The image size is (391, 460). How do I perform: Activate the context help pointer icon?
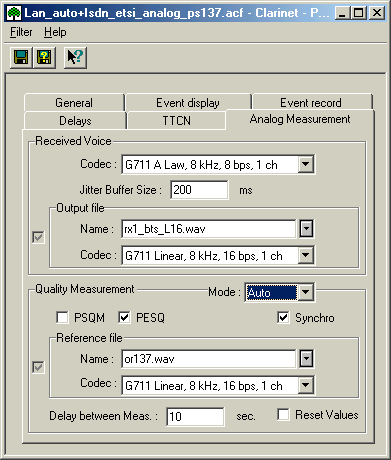pos(75,58)
